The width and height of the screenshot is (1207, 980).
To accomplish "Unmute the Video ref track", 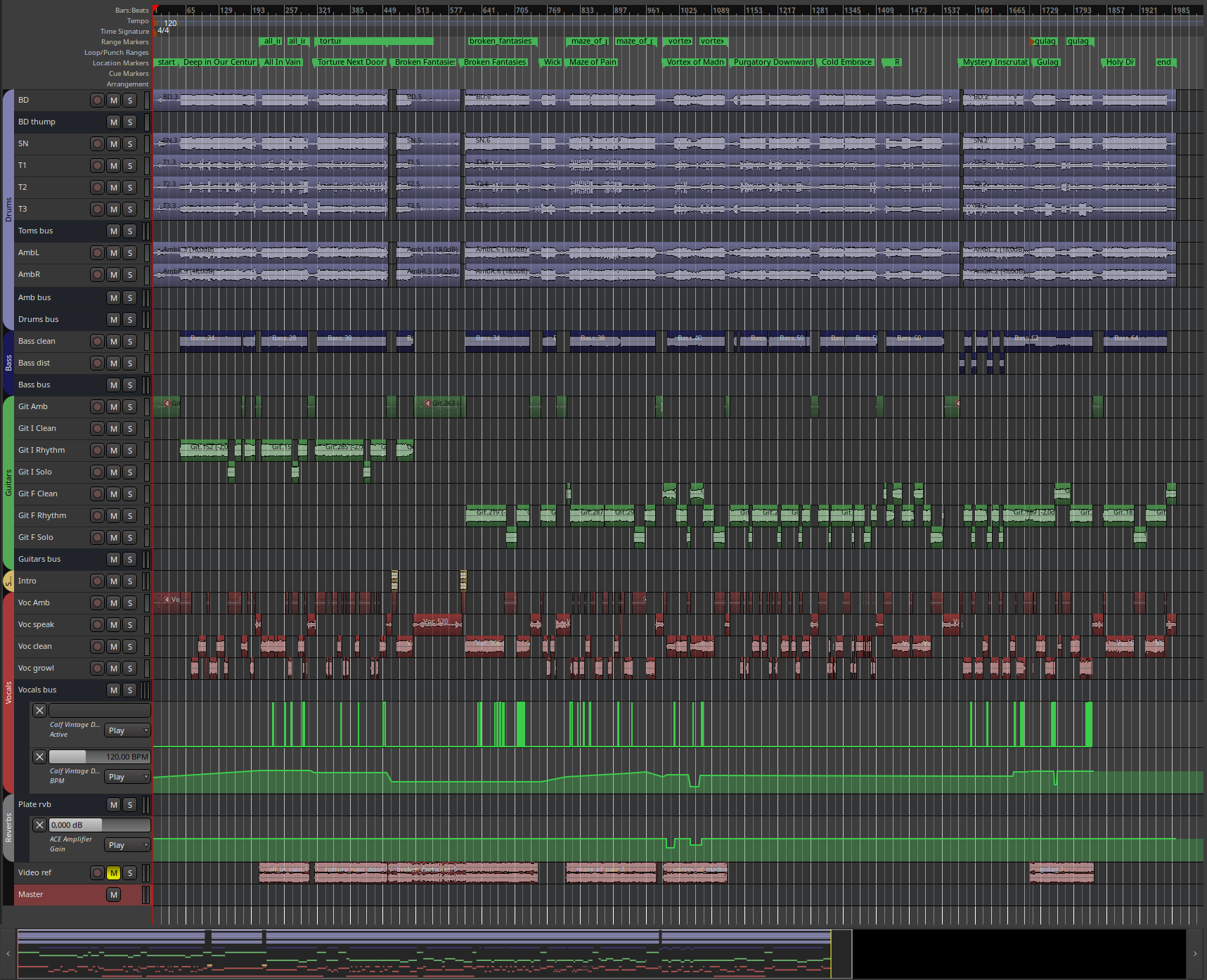I will (114, 873).
